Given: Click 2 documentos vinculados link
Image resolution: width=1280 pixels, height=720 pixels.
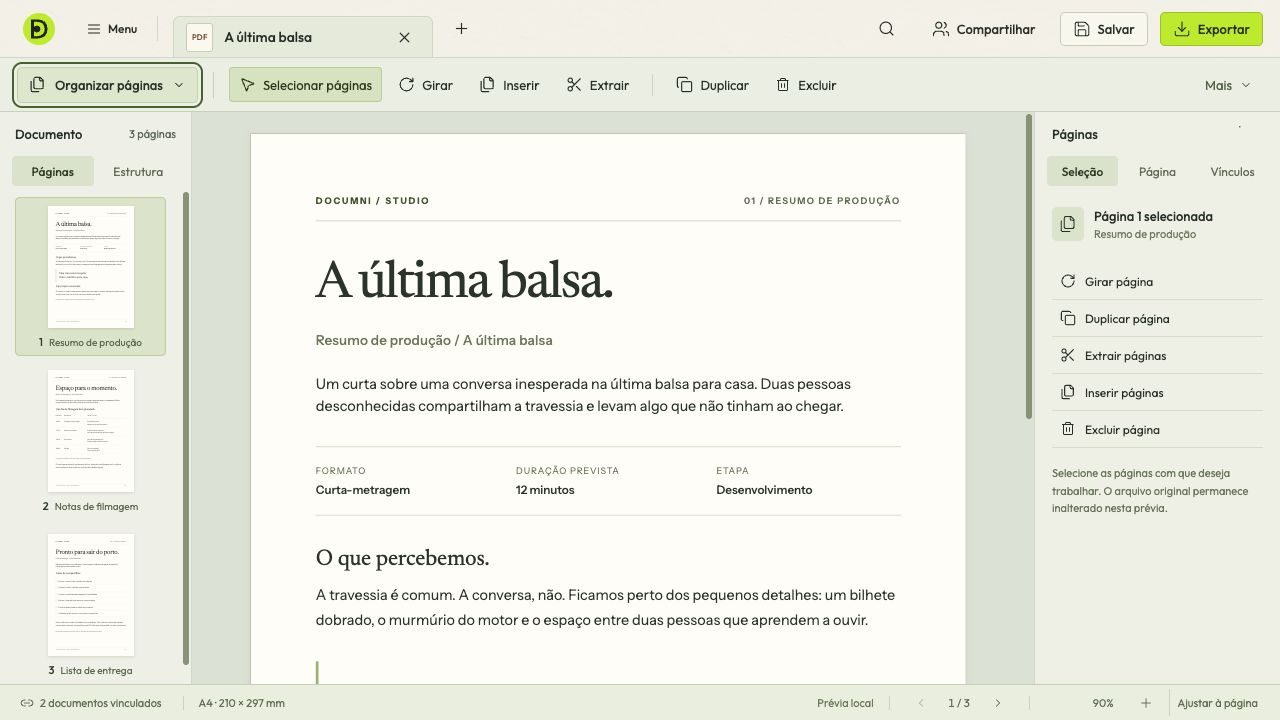Looking at the screenshot, I should pos(91,703).
